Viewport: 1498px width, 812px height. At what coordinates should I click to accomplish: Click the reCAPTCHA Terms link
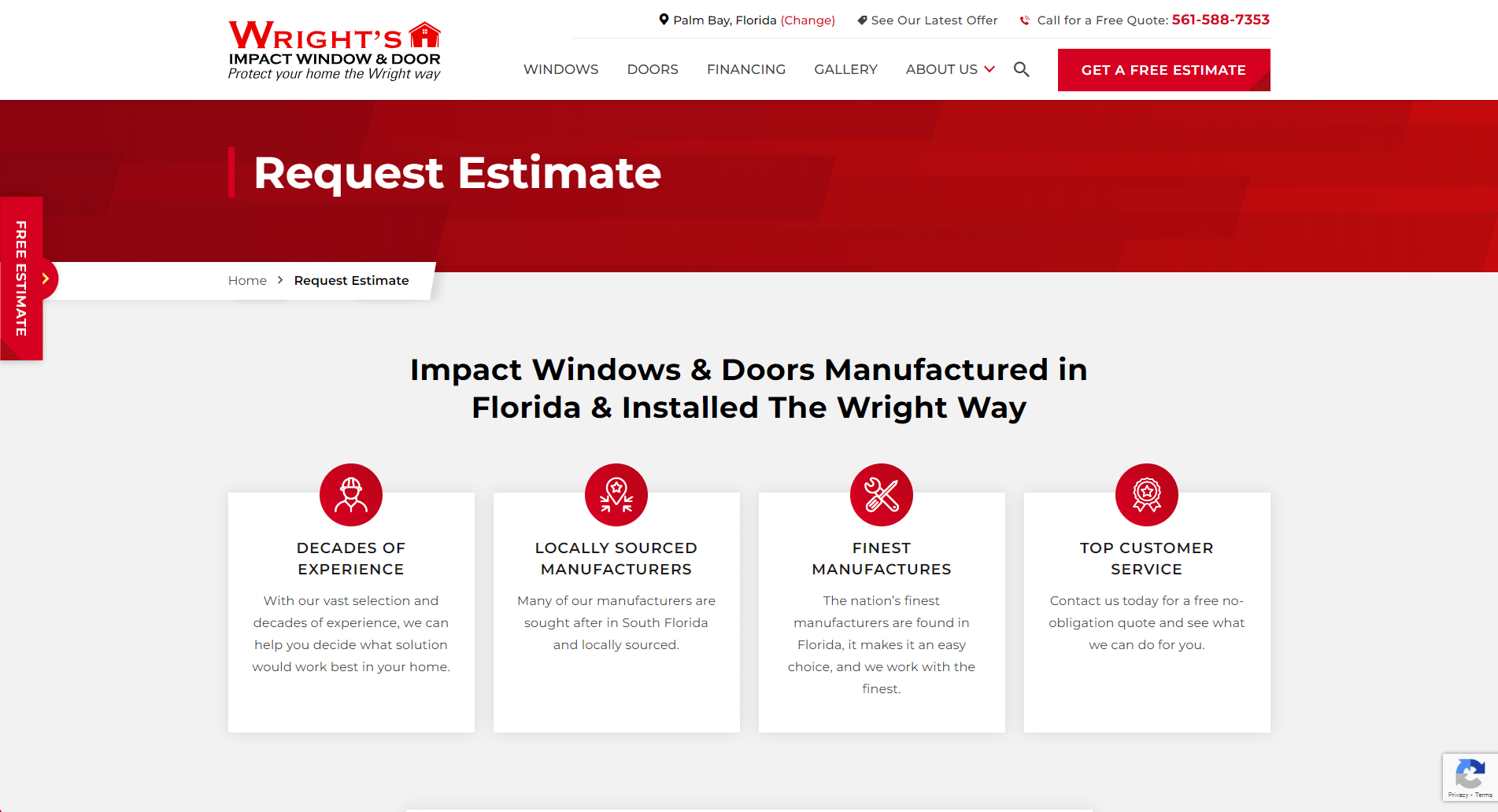click(x=1483, y=795)
